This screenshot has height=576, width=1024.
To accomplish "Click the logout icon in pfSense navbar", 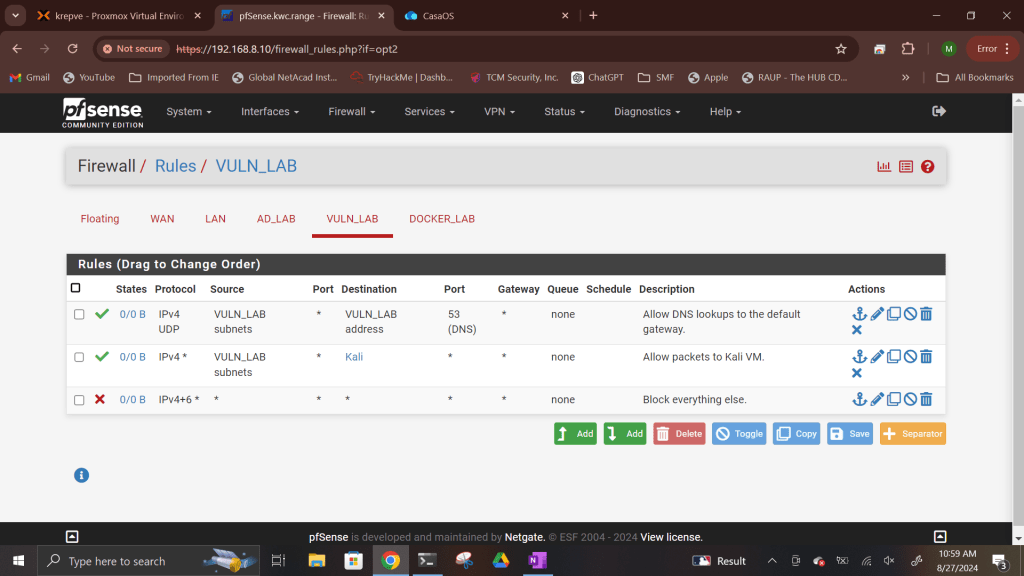I will (938, 111).
